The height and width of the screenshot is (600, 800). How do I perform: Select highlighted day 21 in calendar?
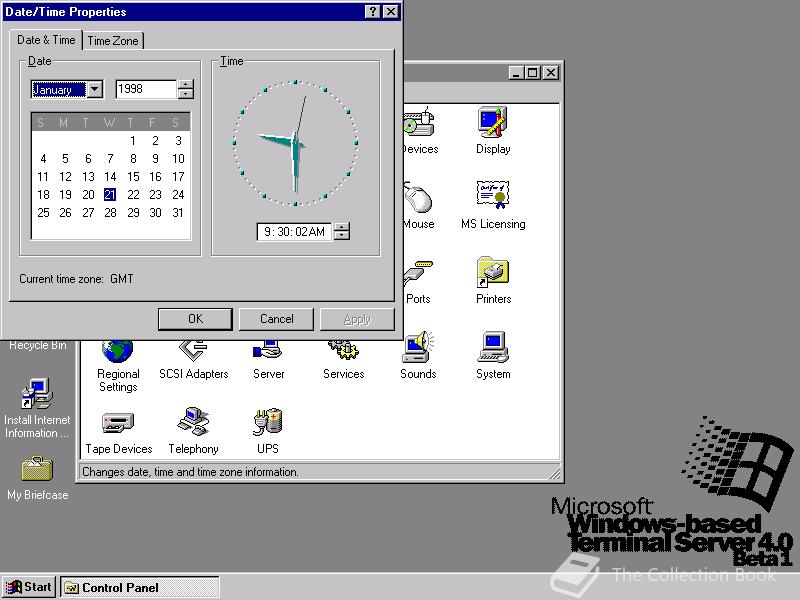click(x=110, y=194)
